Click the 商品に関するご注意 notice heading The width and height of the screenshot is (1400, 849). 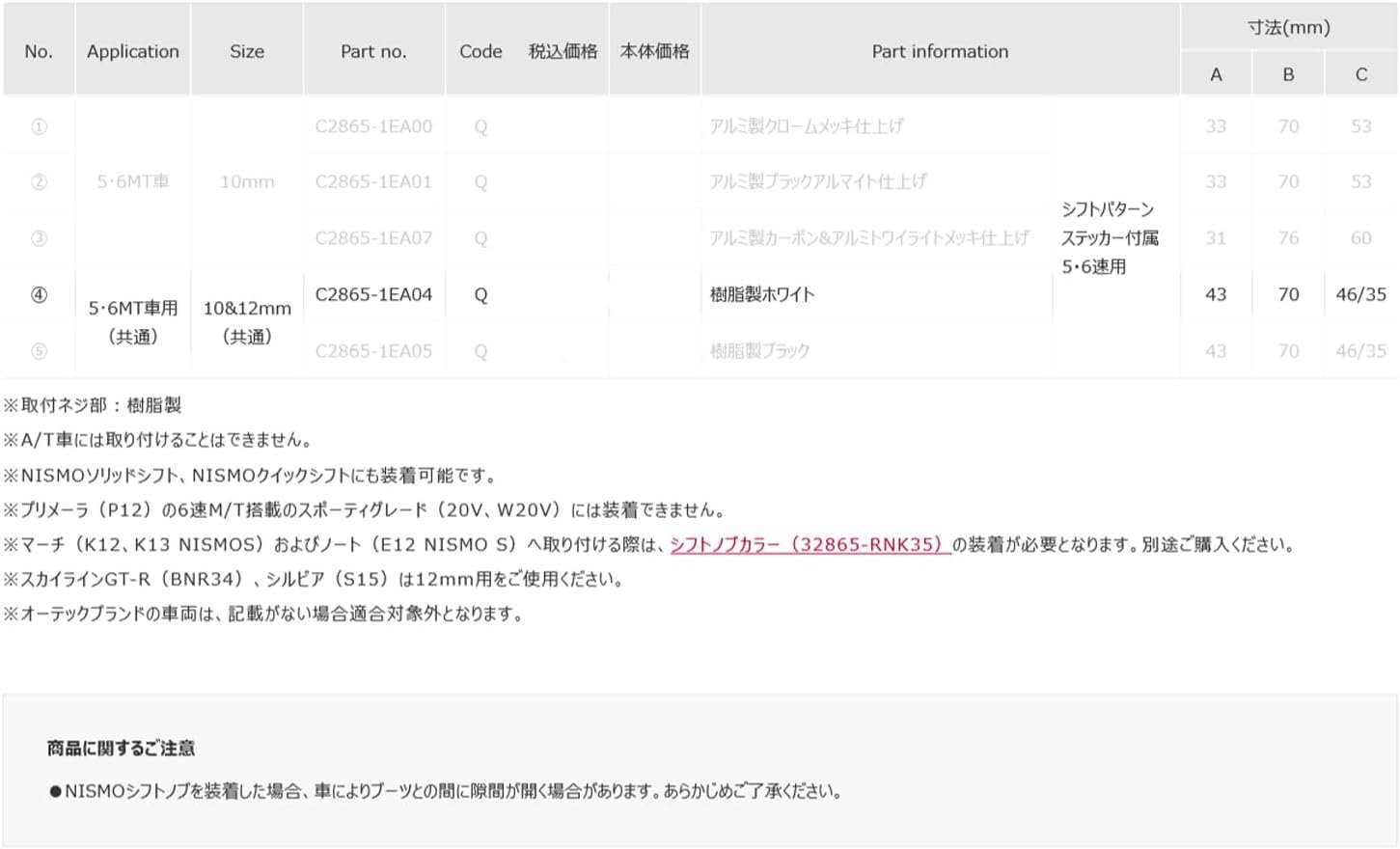(121, 748)
